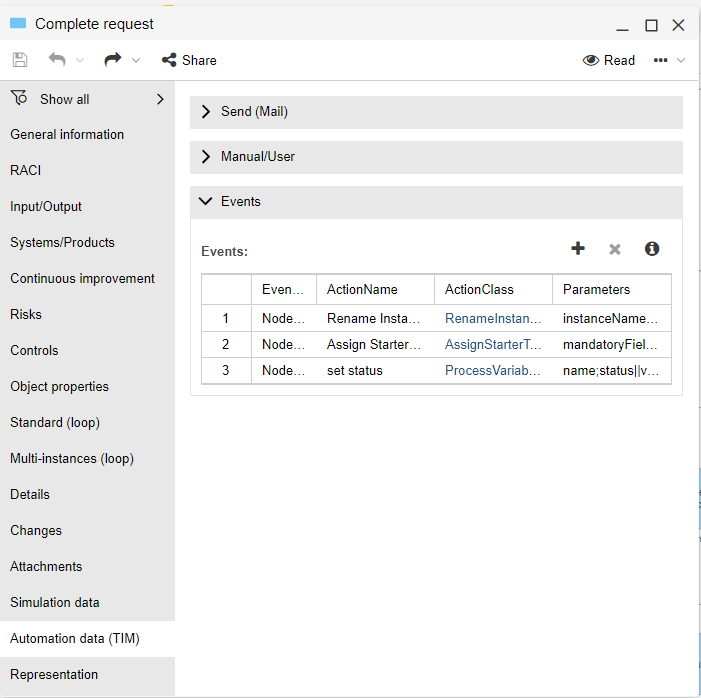The height and width of the screenshot is (698, 701).
Task: Expand the Show all chevron
Action: click(x=160, y=99)
